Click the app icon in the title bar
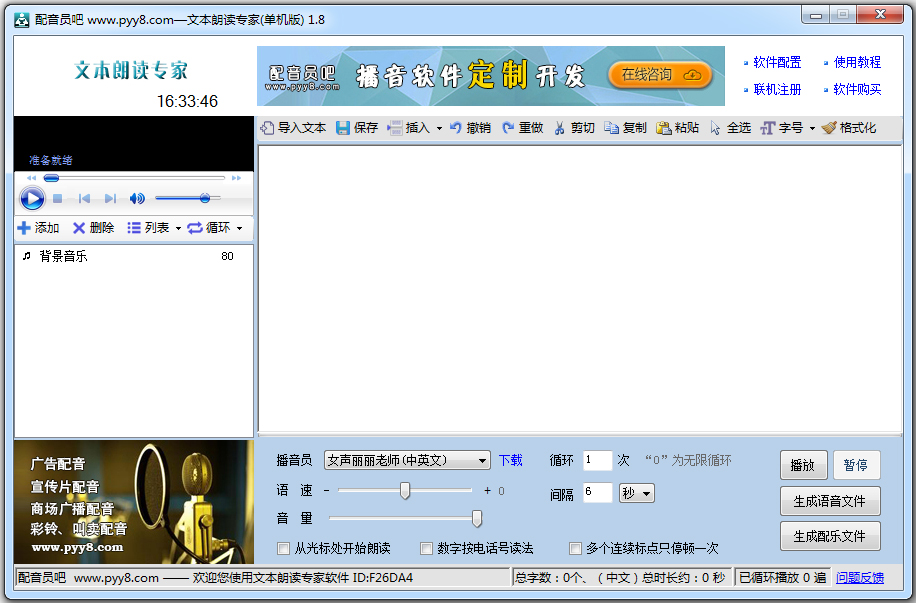 [x=22, y=20]
